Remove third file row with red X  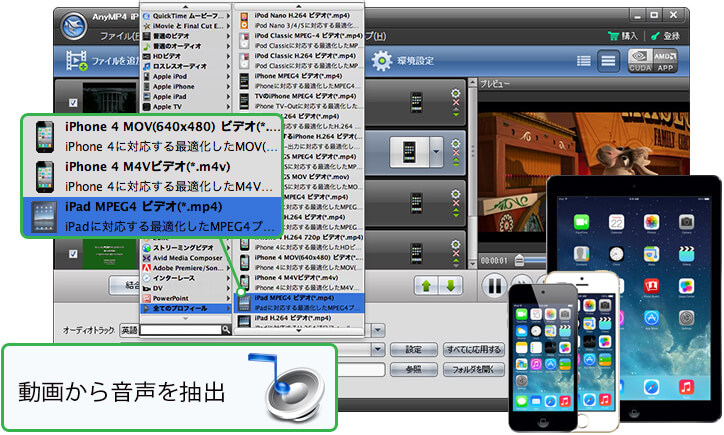click(456, 203)
